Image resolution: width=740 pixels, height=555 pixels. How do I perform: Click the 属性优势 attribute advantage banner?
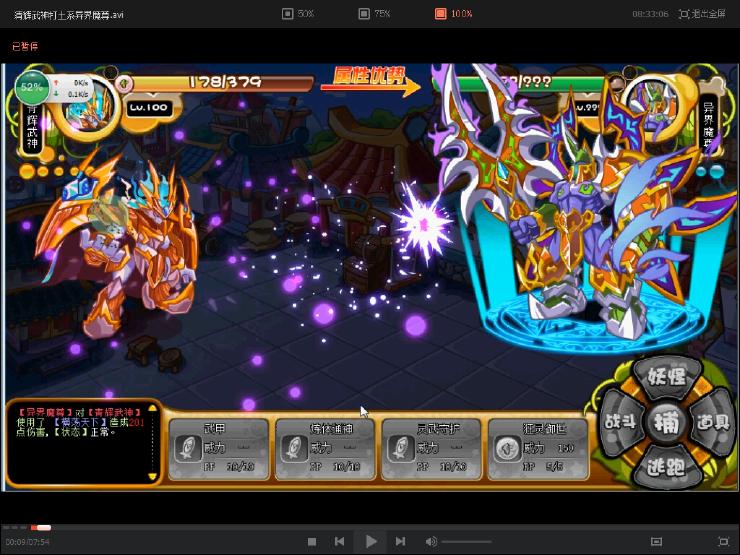(370, 81)
